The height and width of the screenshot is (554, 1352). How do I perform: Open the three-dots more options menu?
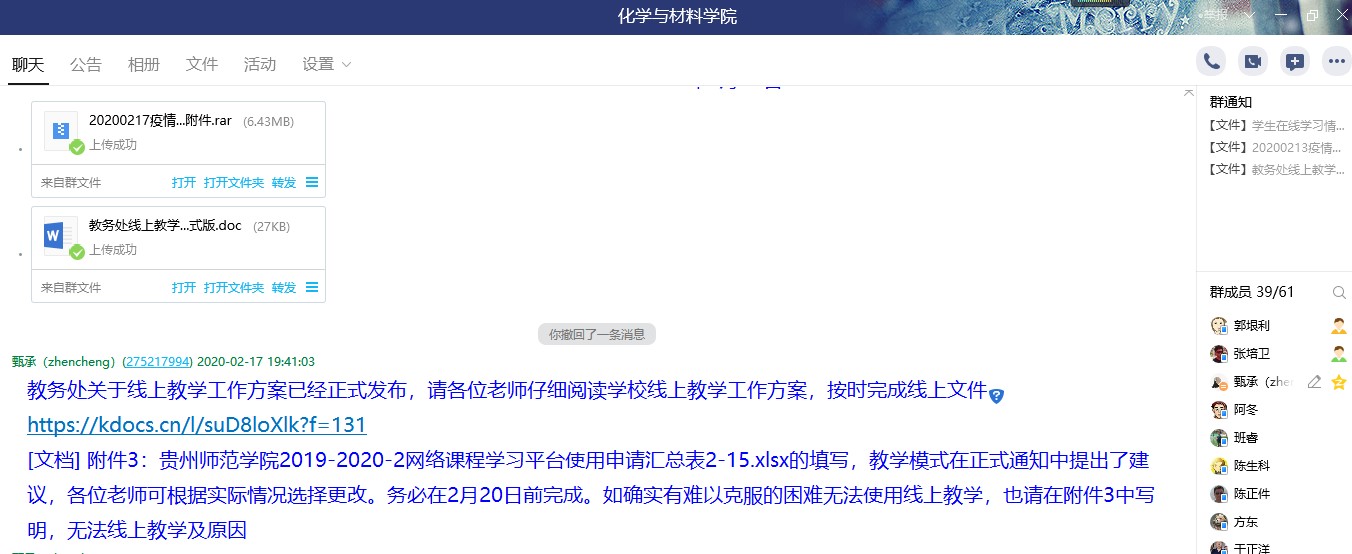(1336, 62)
